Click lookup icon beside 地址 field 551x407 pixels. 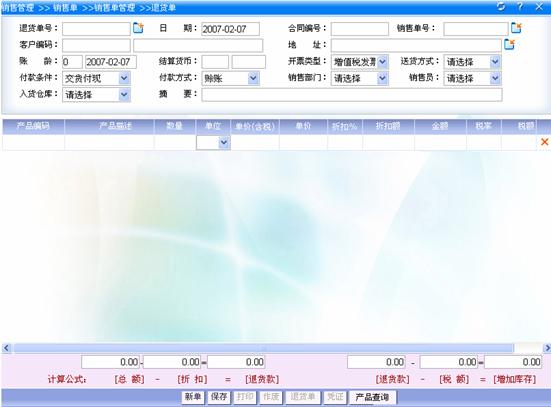pos(509,44)
